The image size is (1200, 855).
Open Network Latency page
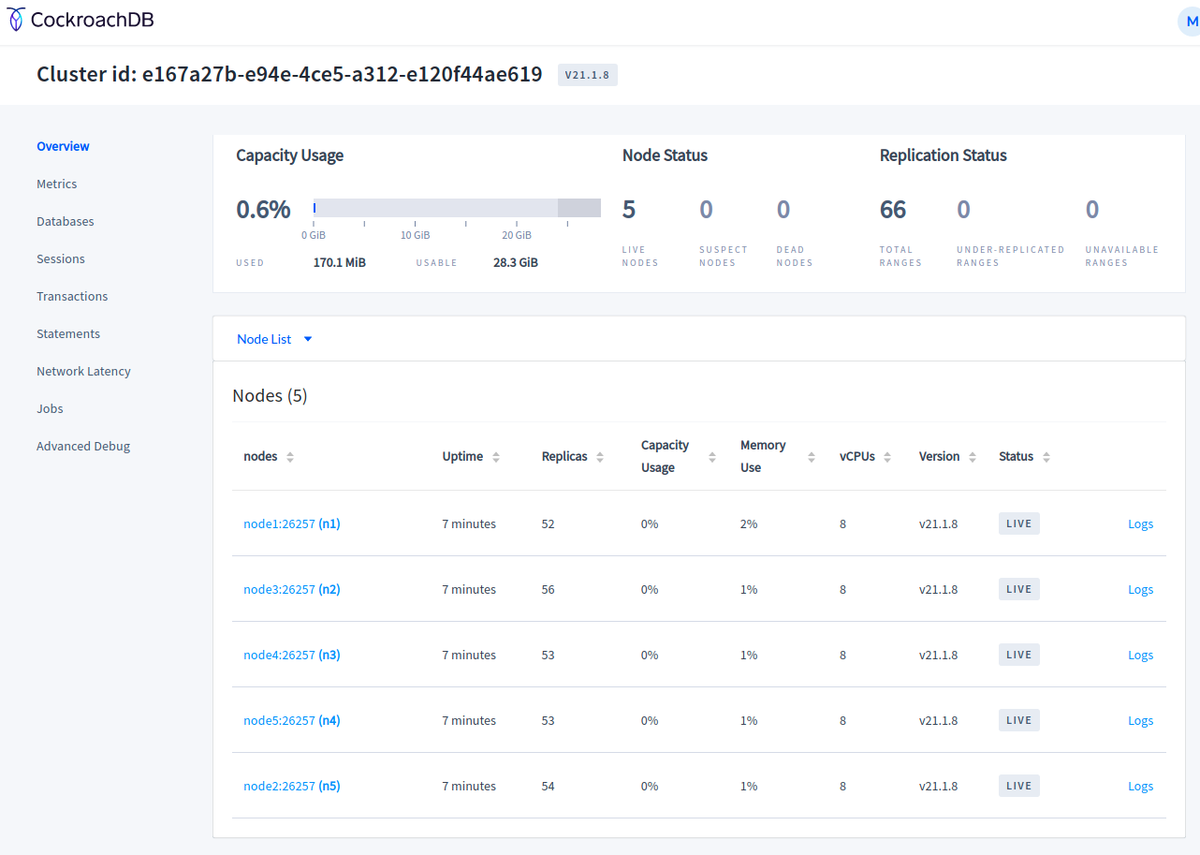[x=84, y=371]
